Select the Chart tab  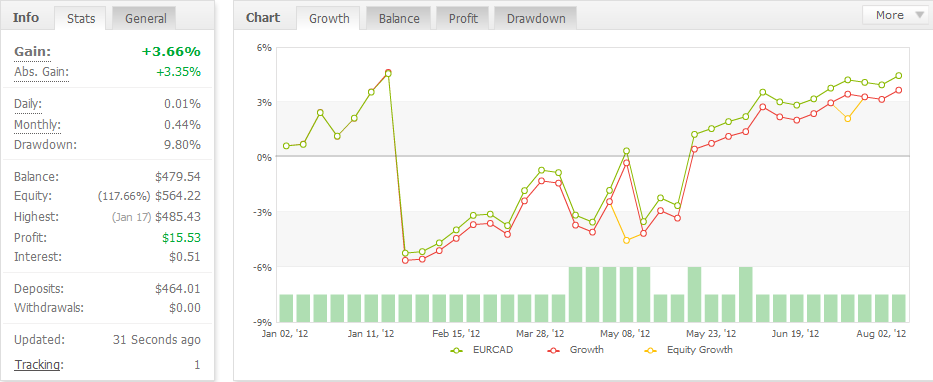262,17
